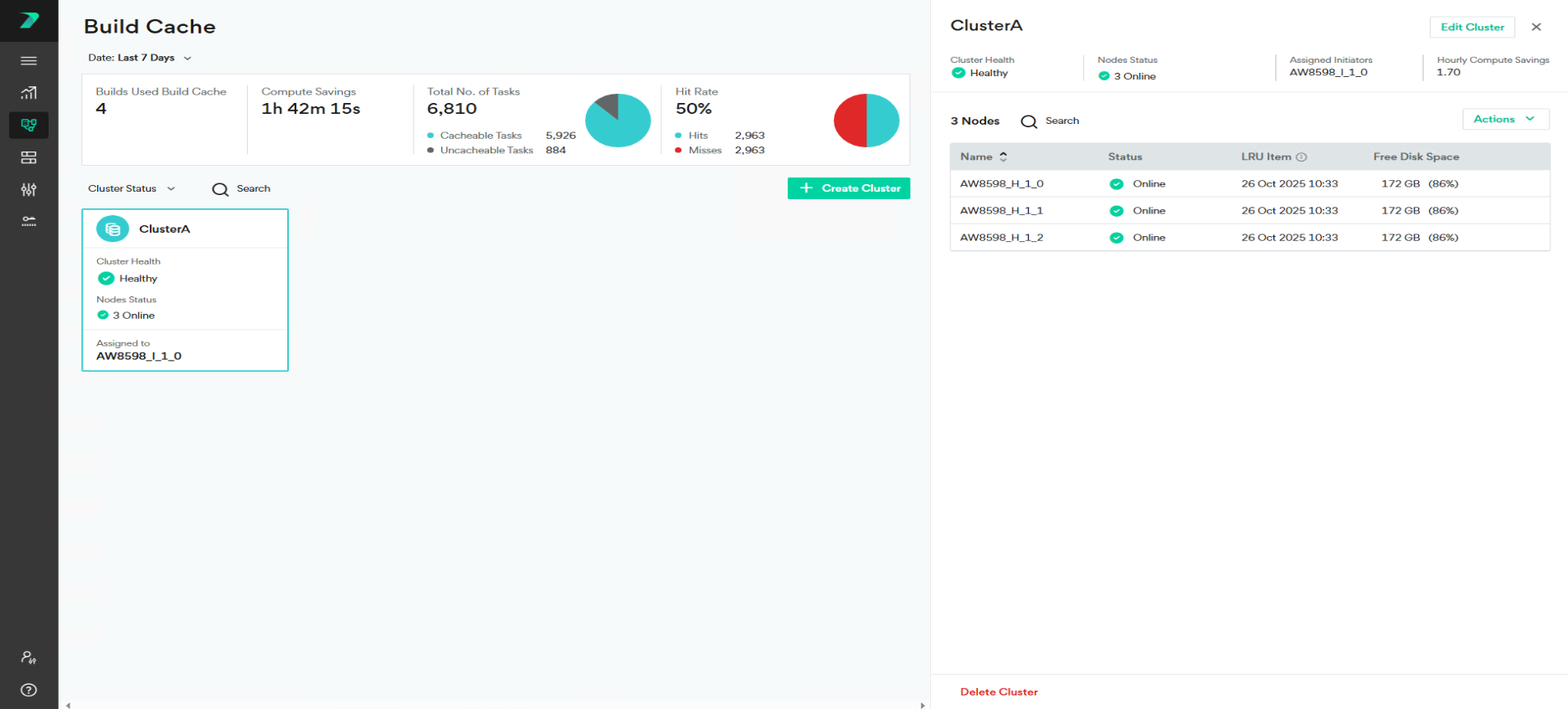Screen dimensions: 1568x709
Task: Click the ClusterA database icon on card
Action: pyautogui.click(x=113, y=229)
